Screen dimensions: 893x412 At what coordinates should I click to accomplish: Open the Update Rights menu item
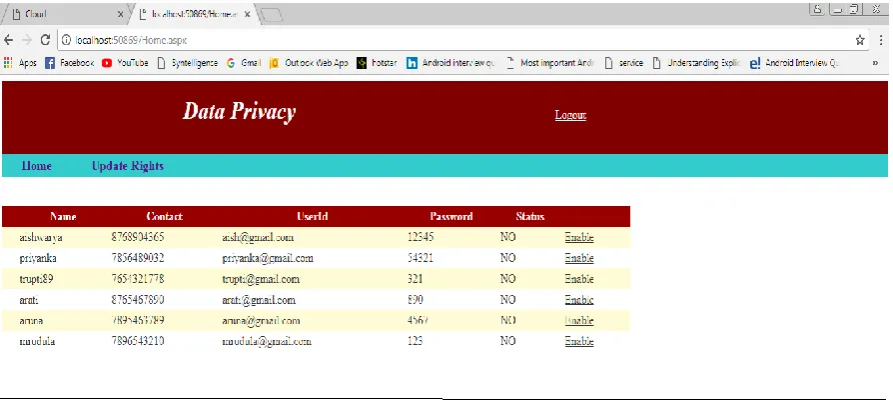pos(128,166)
